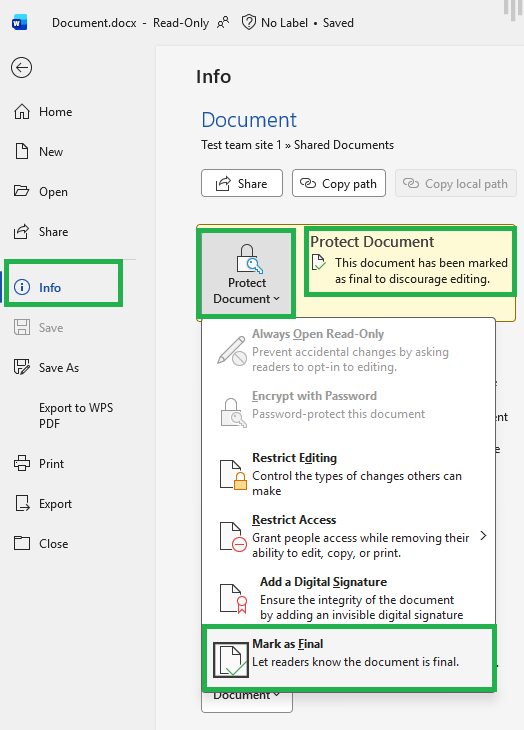This screenshot has width=524, height=730.
Task: Click No Label sensitivity text in title bar
Action: tap(284, 22)
